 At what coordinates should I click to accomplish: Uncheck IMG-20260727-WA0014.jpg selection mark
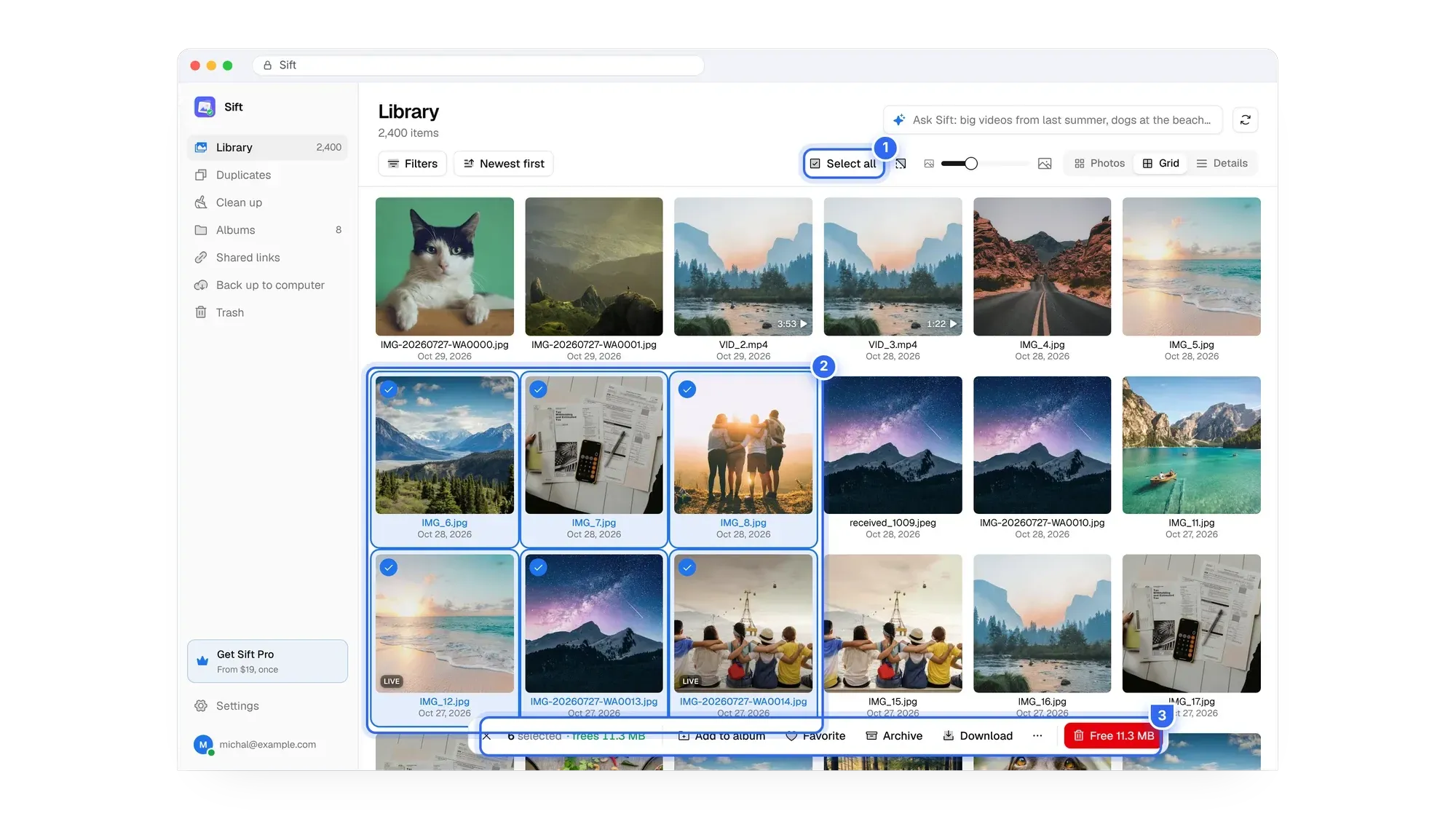pos(687,568)
